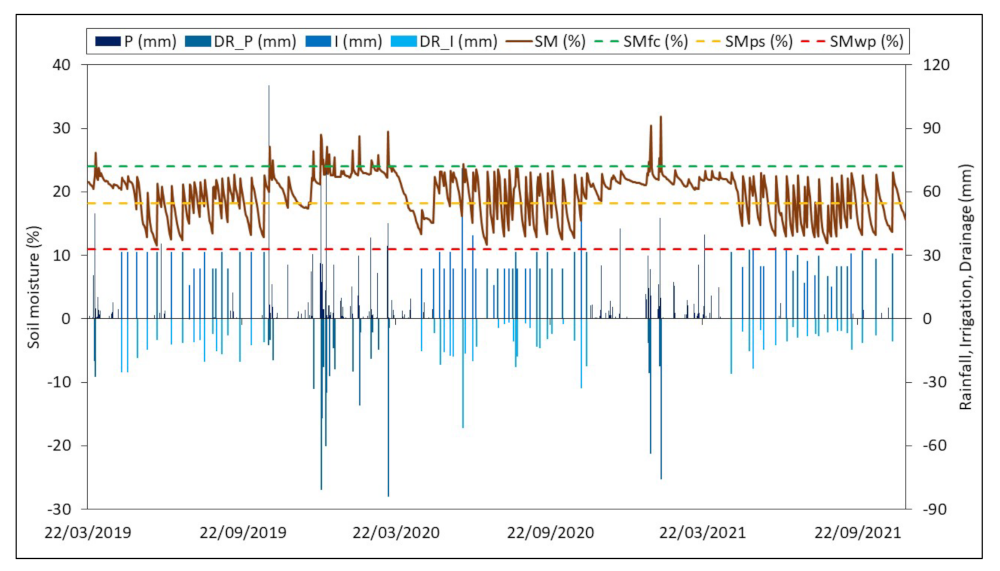Select the SM (%) brown line legend entry
This screenshot has width=1000, height=571.
tap(546, 41)
